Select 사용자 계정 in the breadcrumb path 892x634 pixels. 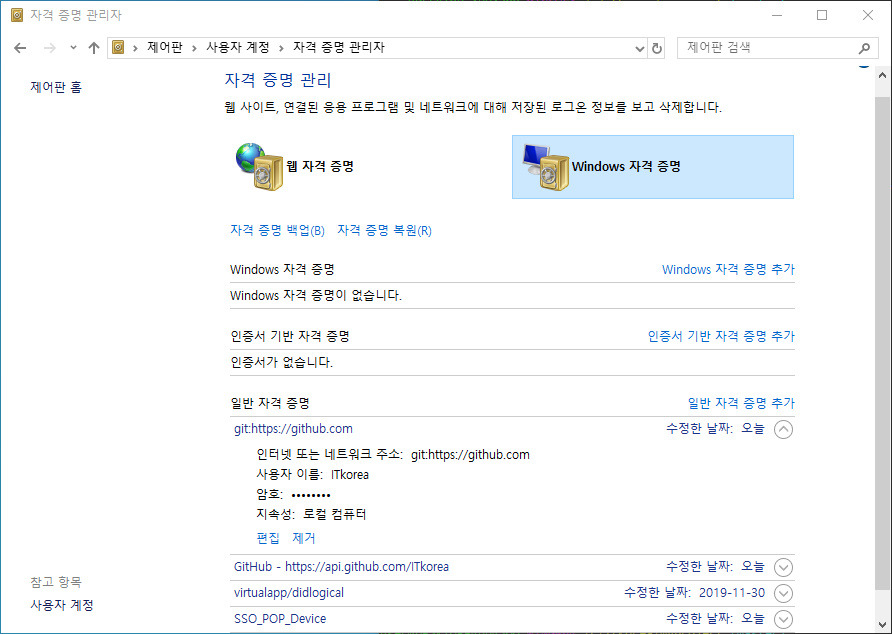(238, 47)
